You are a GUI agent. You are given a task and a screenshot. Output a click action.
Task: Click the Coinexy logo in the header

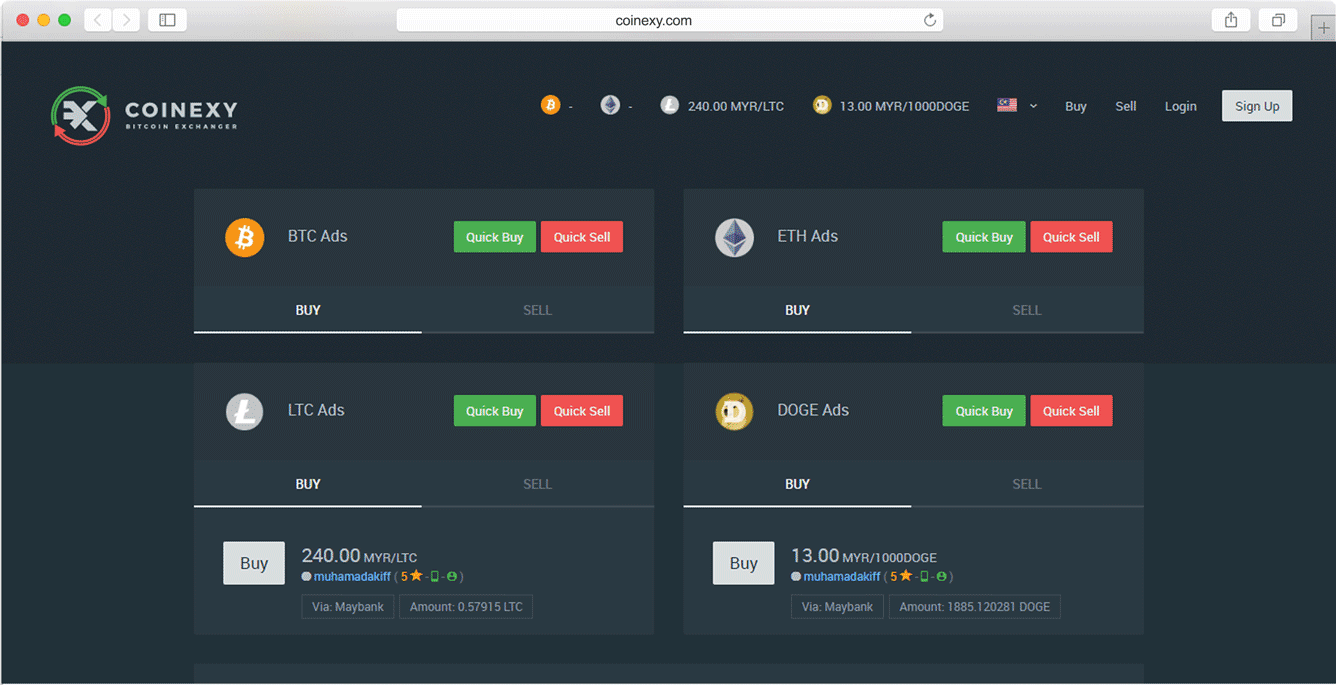coord(145,115)
